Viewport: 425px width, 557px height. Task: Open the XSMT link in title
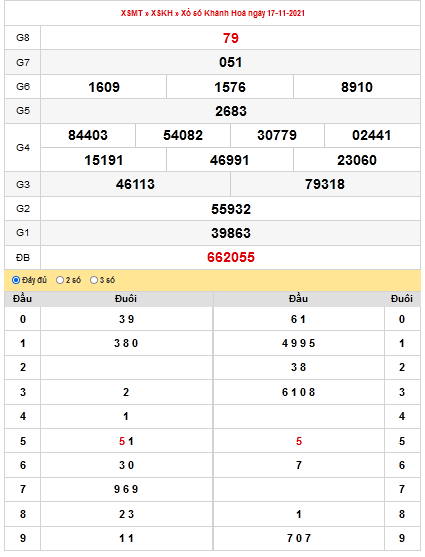coord(131,13)
